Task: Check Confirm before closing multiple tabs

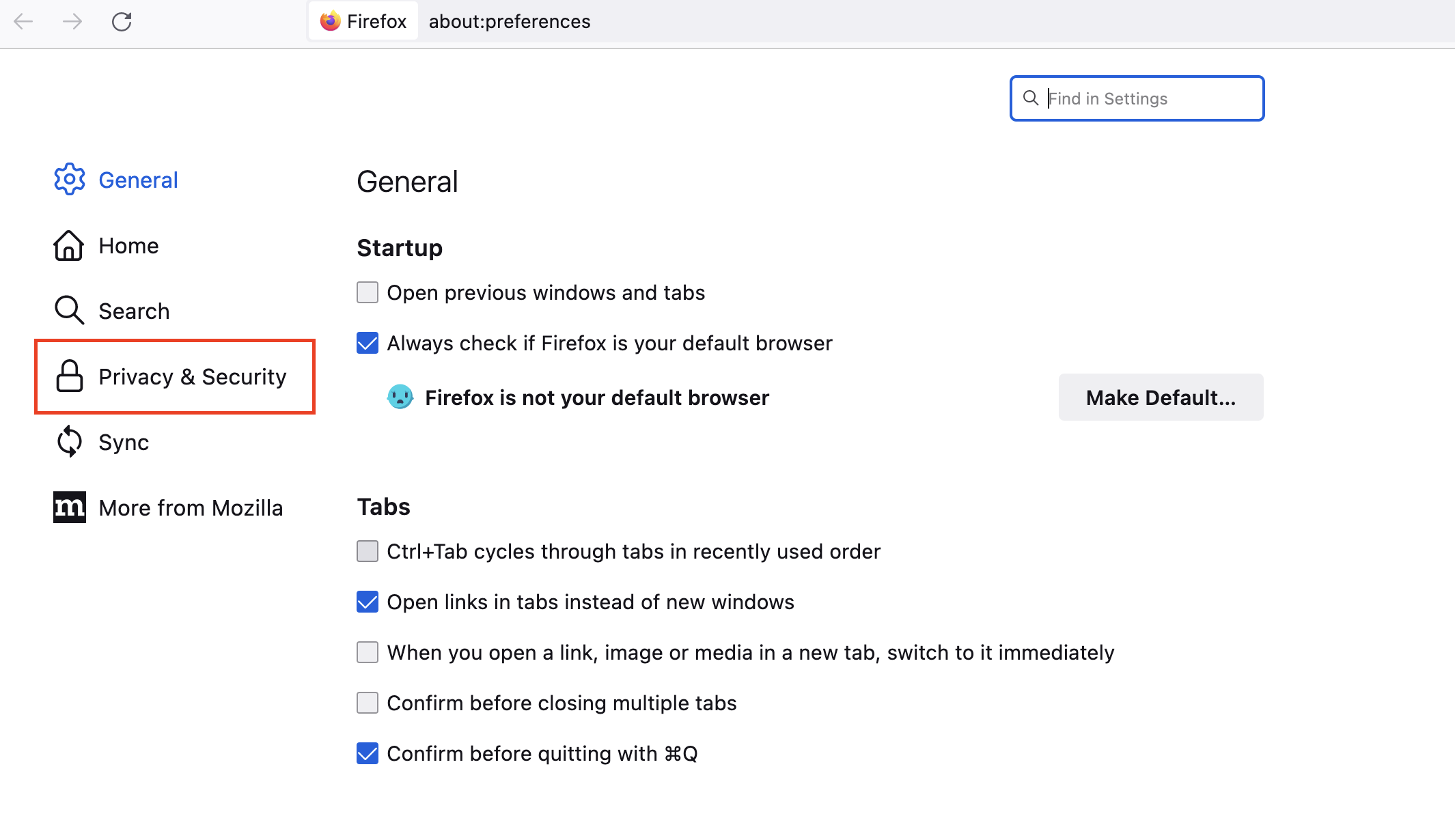Action: tap(368, 703)
